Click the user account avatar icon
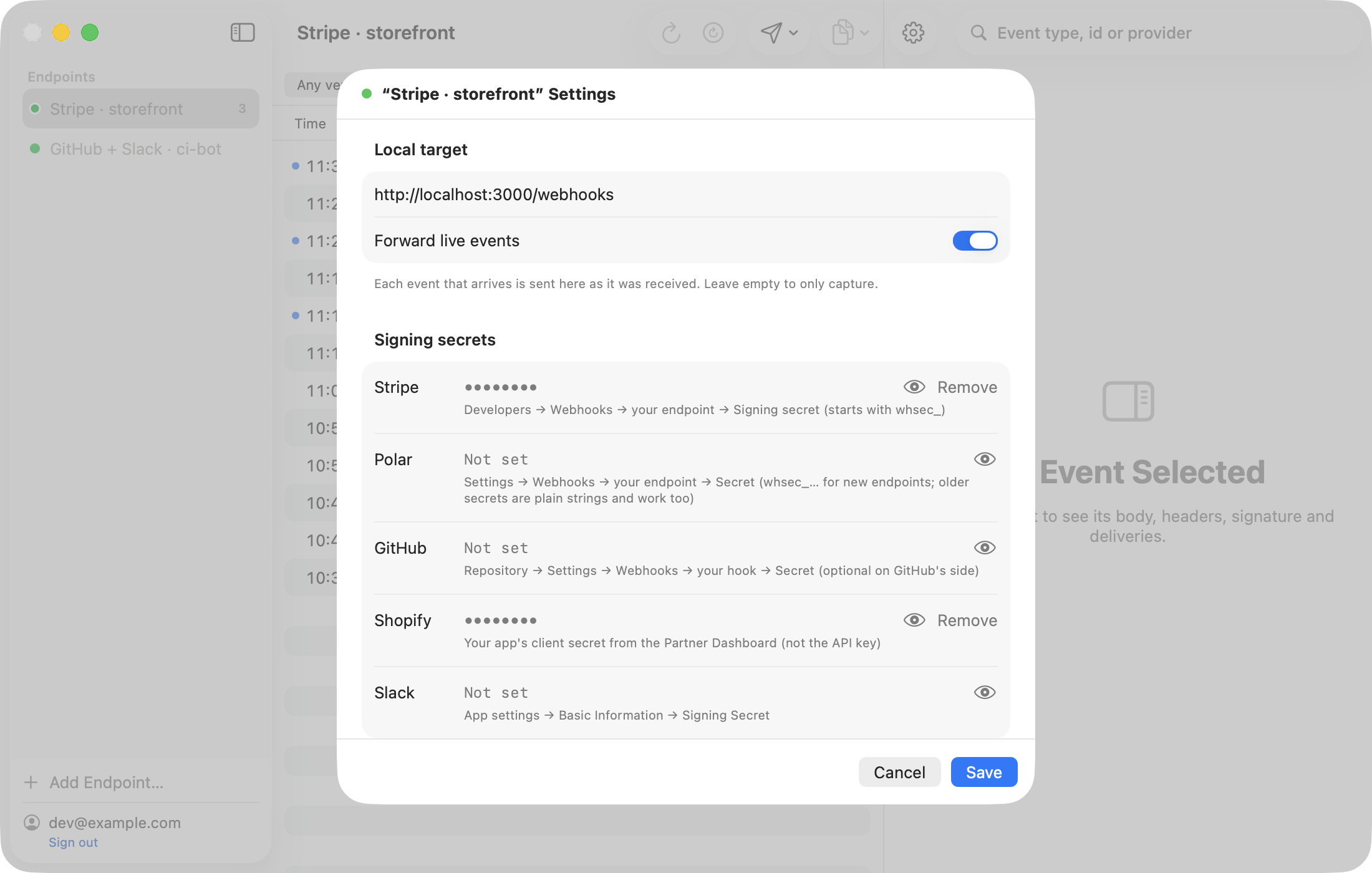 click(x=32, y=822)
